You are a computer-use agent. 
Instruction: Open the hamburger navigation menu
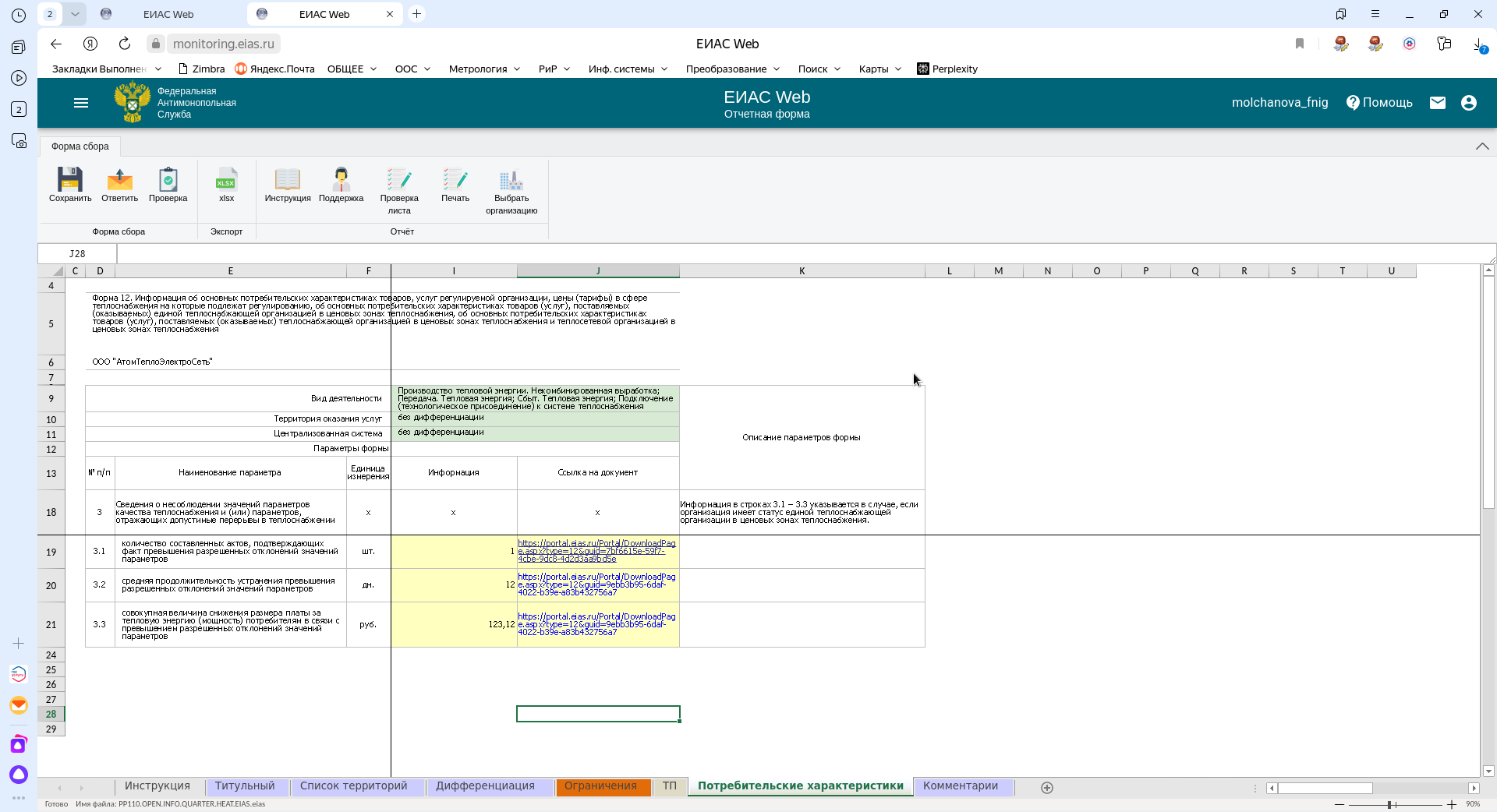[81, 103]
